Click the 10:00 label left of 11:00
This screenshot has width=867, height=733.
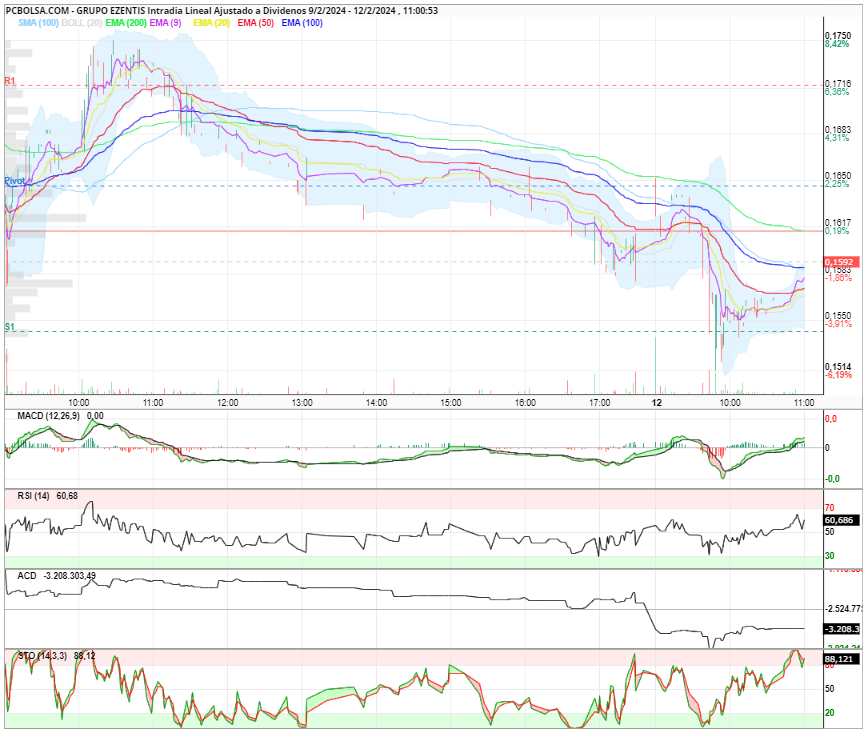coord(79,402)
